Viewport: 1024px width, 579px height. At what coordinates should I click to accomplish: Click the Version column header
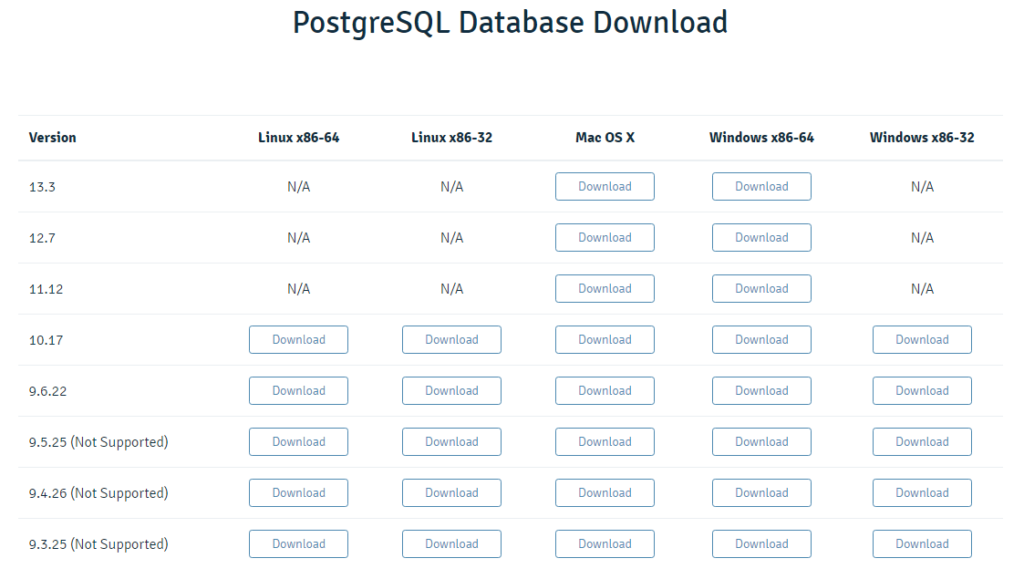pos(52,138)
